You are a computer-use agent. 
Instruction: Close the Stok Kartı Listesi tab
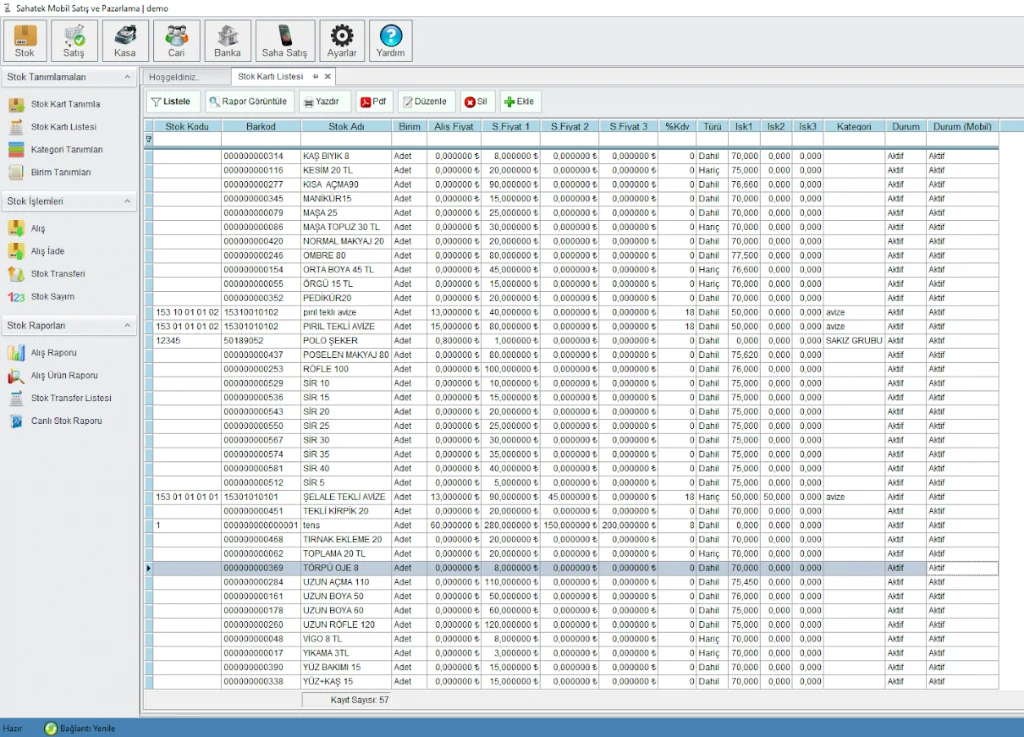(327, 77)
